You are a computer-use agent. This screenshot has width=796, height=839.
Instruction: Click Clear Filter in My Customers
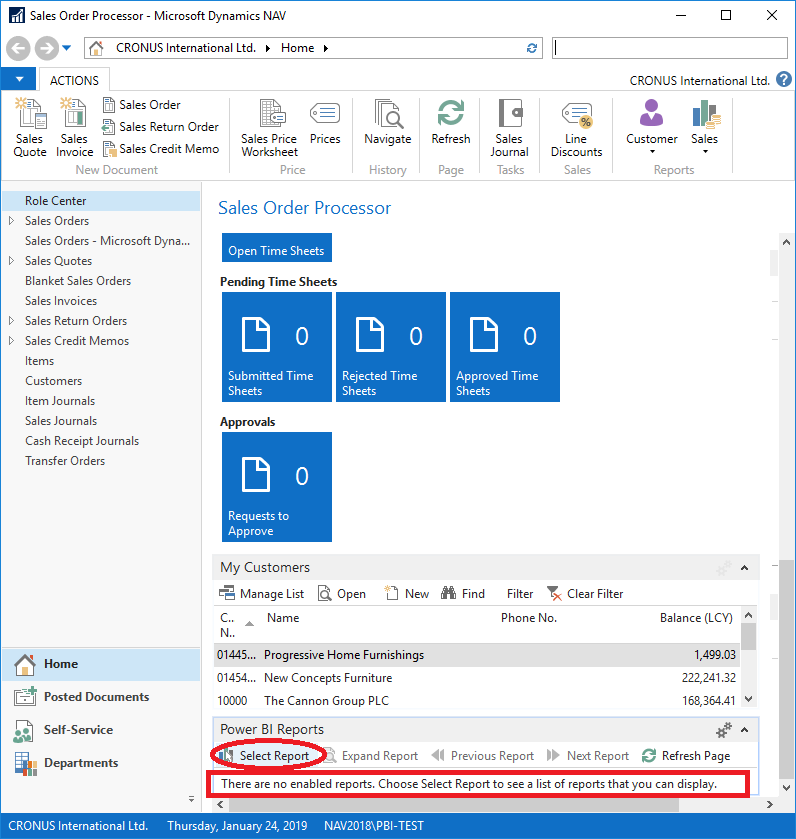585,593
